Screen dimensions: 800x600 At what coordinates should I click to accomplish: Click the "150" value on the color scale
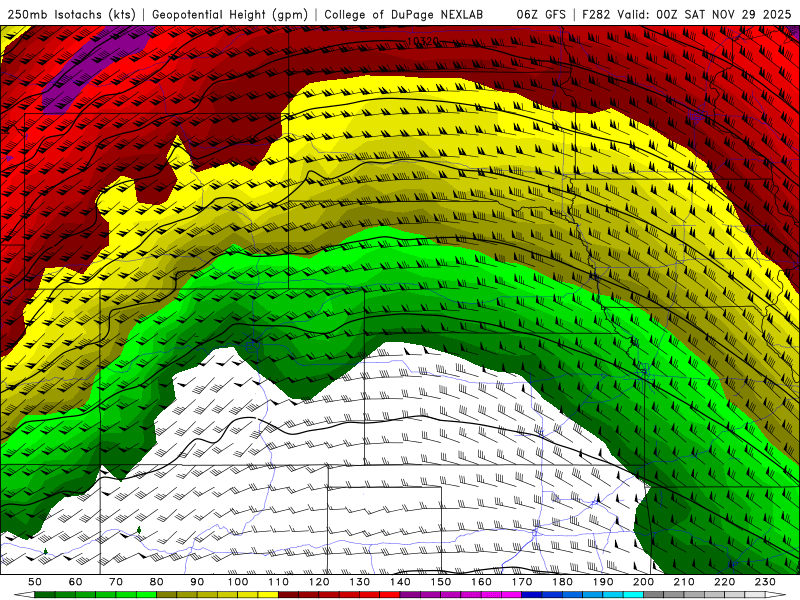(440, 582)
